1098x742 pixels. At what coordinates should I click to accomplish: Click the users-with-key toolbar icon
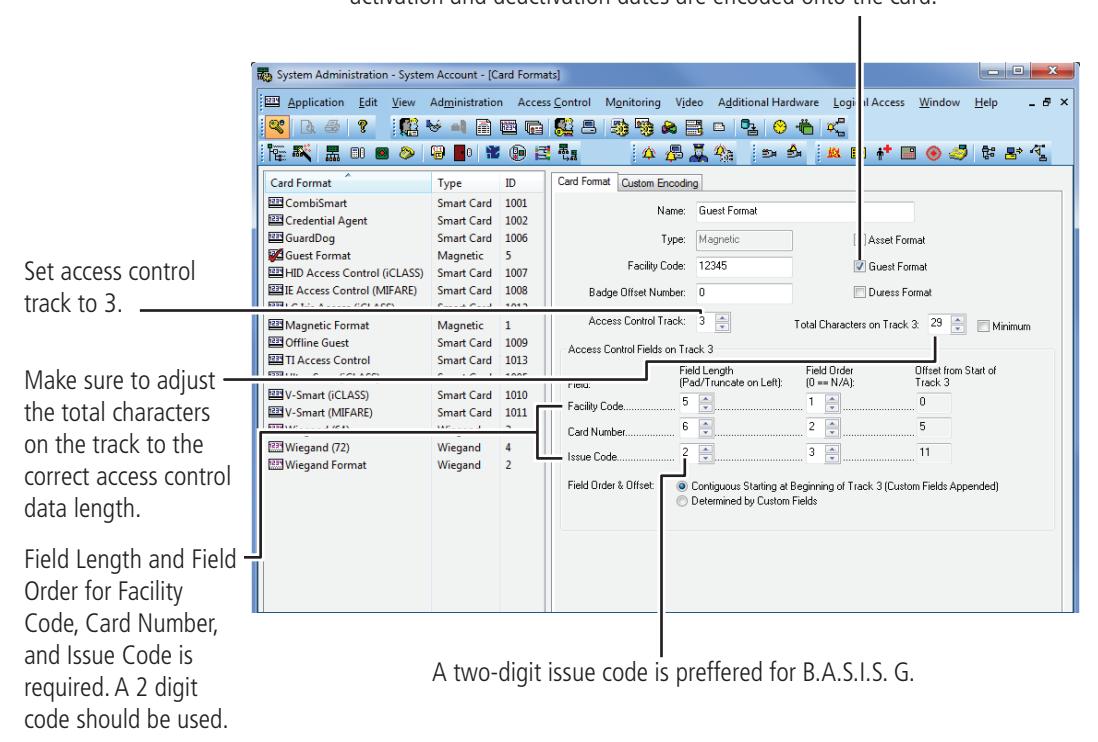click(563, 127)
